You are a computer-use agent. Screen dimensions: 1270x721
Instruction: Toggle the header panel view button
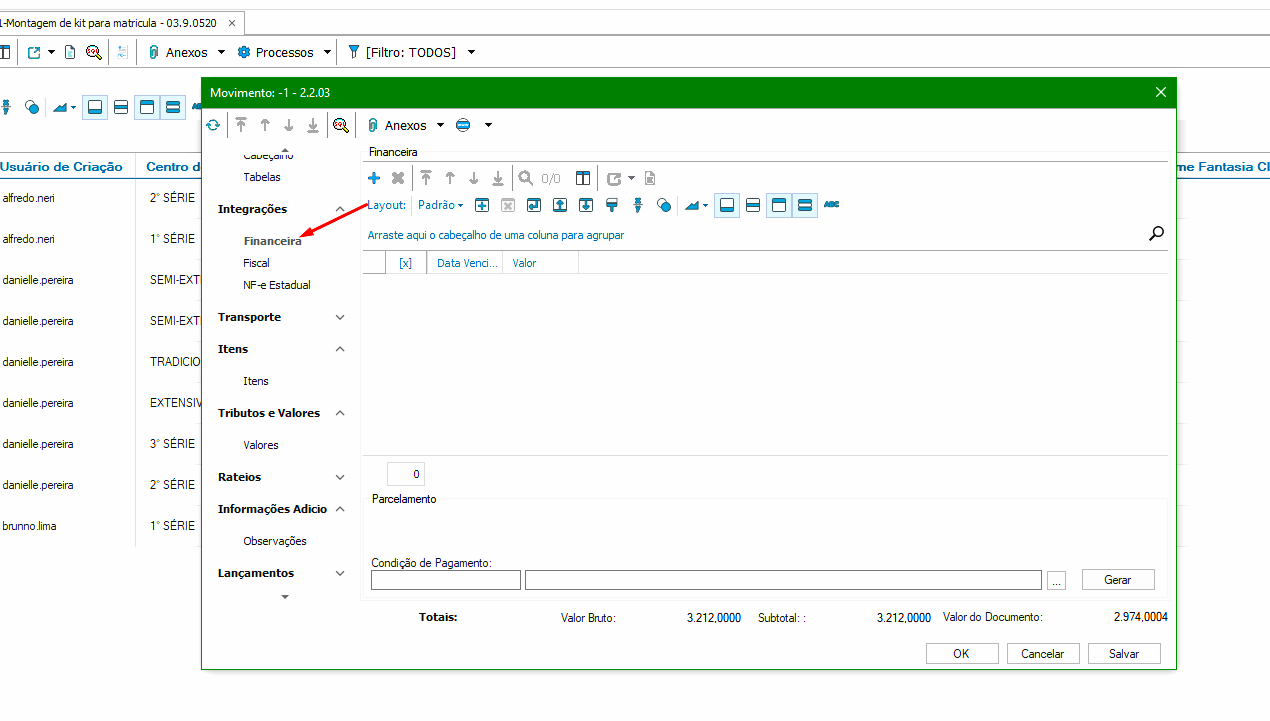[779, 205]
